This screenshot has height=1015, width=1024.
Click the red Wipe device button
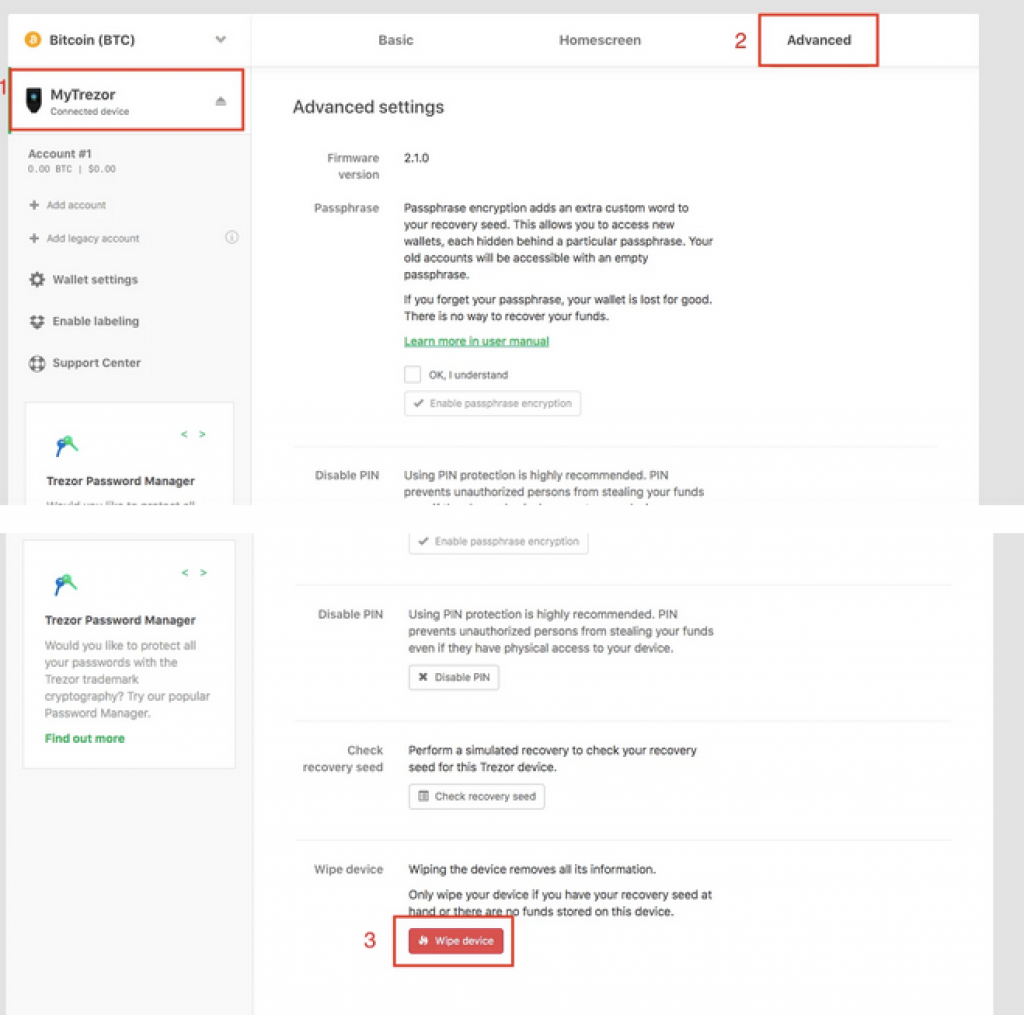tap(456, 941)
